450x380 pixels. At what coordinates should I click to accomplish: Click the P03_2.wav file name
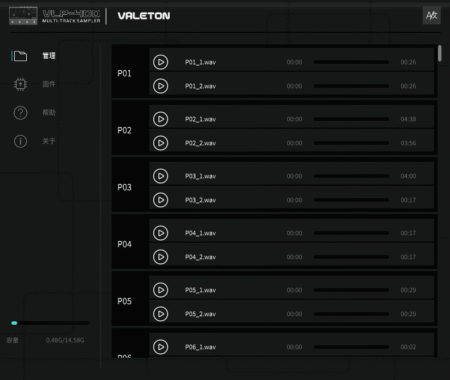(x=200, y=200)
